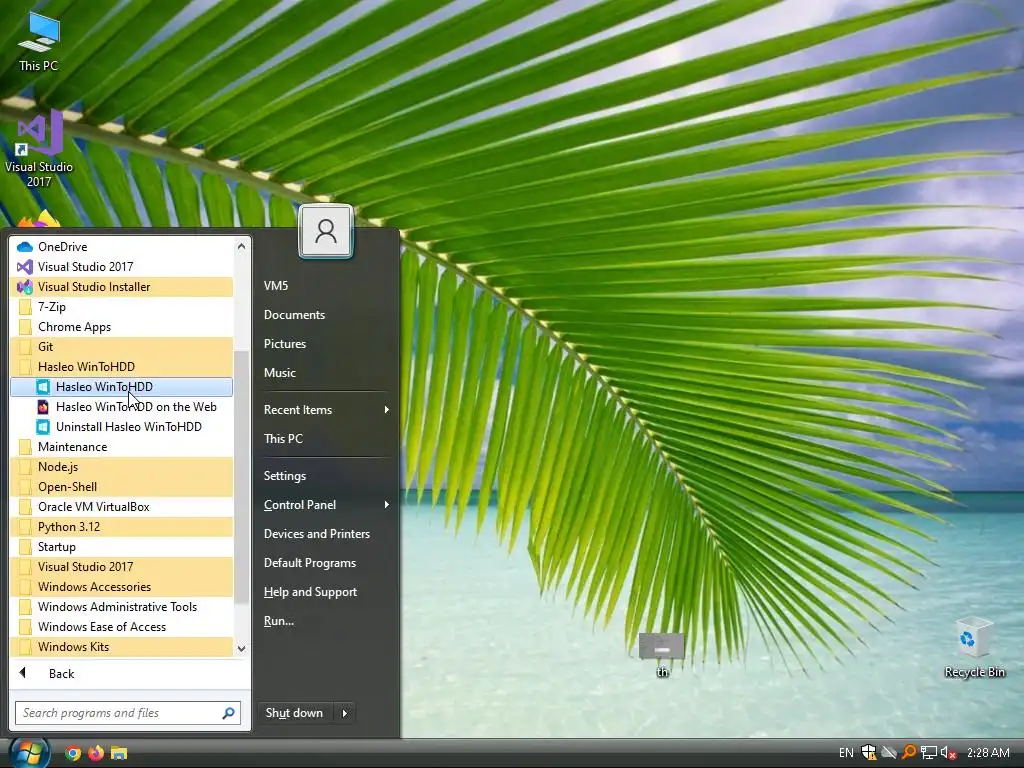1024x768 pixels.
Task: Open the VM5 user folder
Action: 326,285
